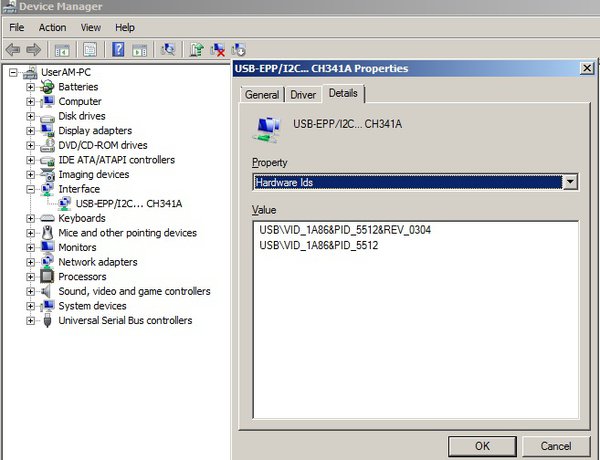Select USB\VID_1A86&PID_5512&REV_0304 value
Image resolution: width=600 pixels, height=460 pixels.
[345, 230]
